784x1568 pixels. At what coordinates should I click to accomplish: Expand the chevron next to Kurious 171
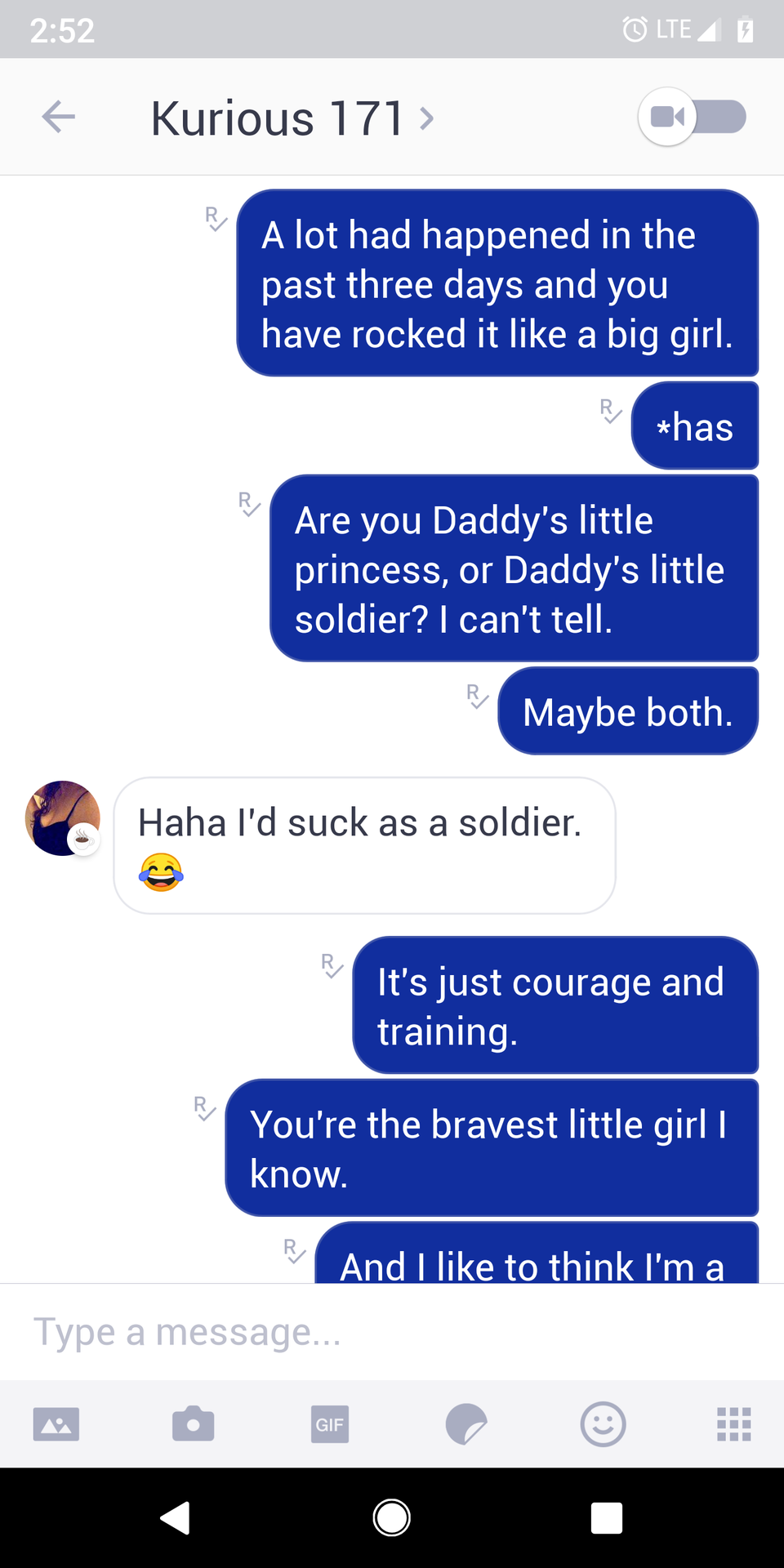point(426,118)
